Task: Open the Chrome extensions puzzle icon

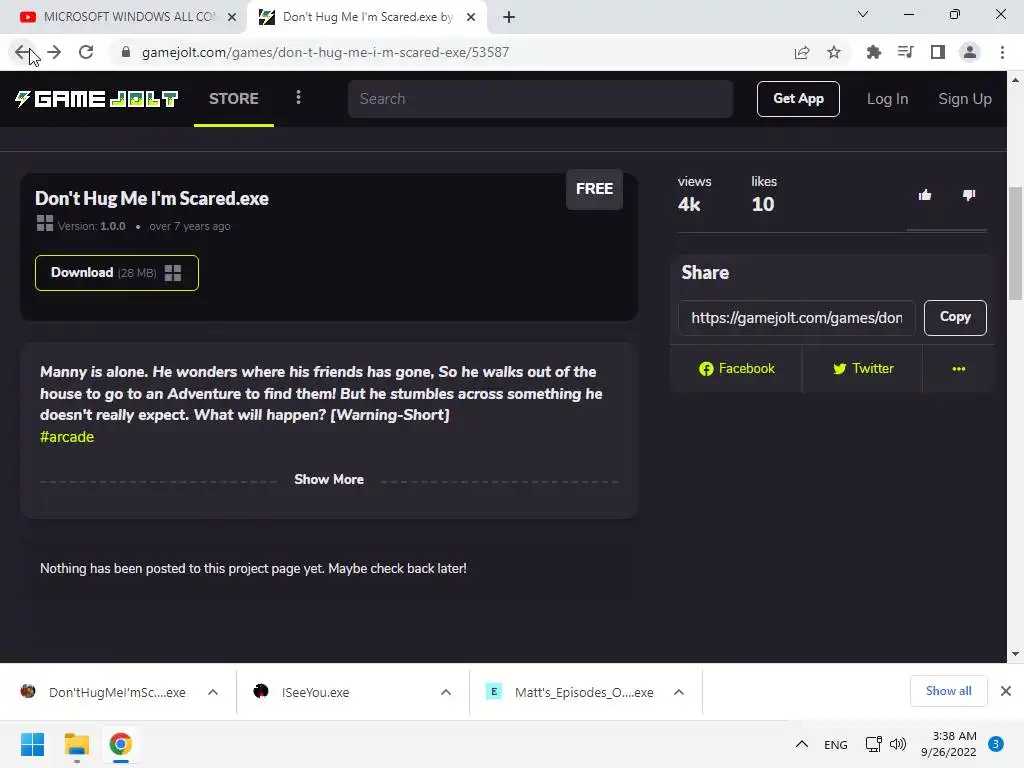Action: [x=874, y=52]
